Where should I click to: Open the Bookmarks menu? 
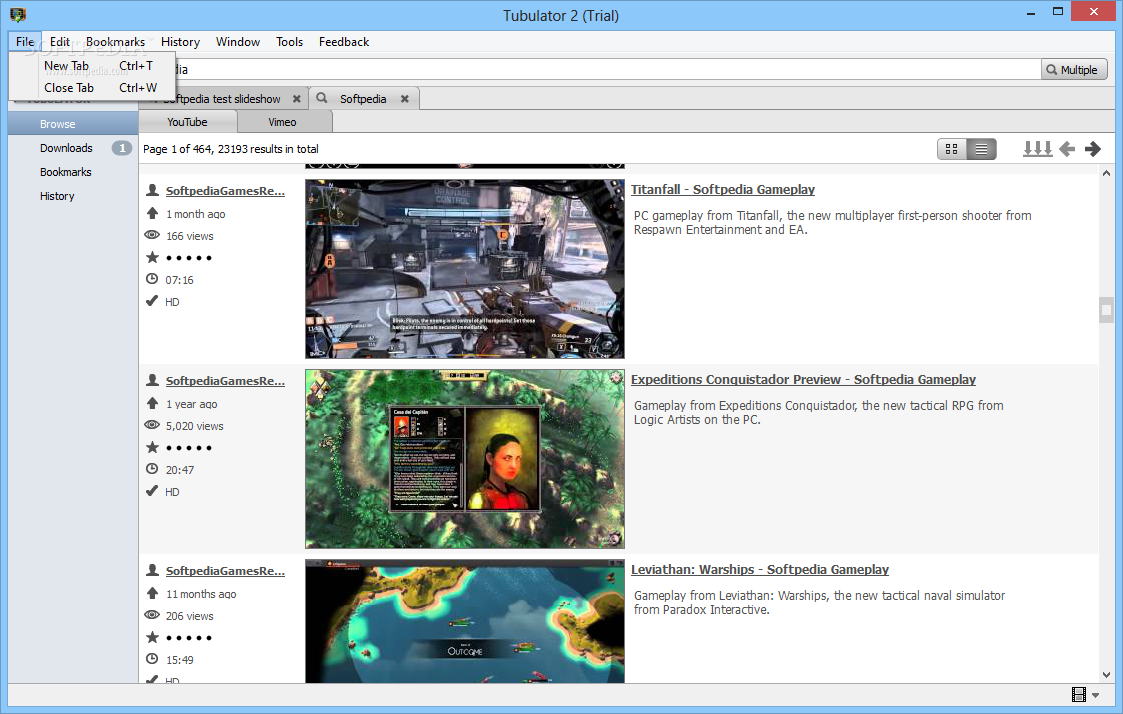point(115,42)
